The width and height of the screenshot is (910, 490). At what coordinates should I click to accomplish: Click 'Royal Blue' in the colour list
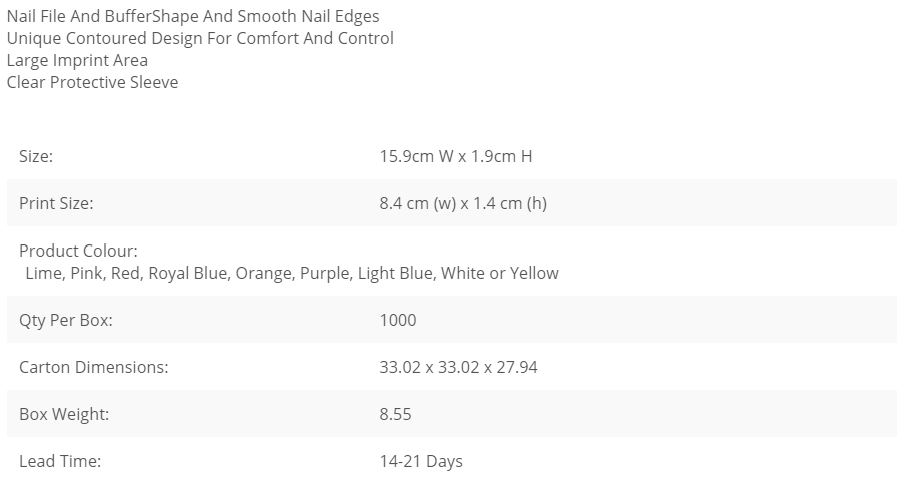coord(188,273)
